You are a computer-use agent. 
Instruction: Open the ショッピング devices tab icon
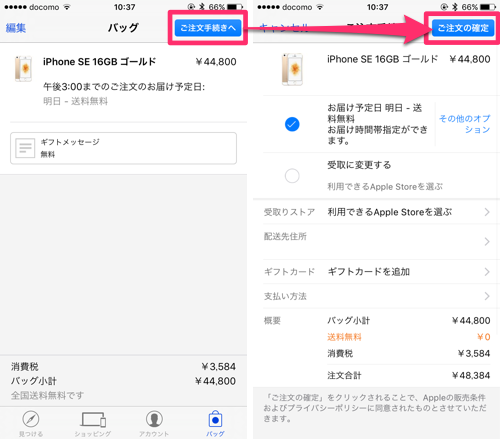(93, 419)
